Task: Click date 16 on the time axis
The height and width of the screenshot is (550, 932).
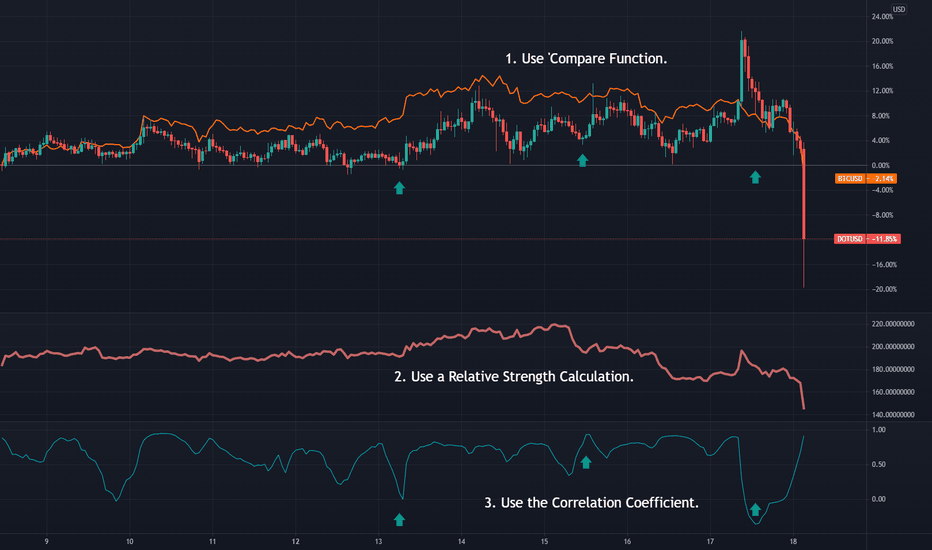Action: tap(627, 542)
